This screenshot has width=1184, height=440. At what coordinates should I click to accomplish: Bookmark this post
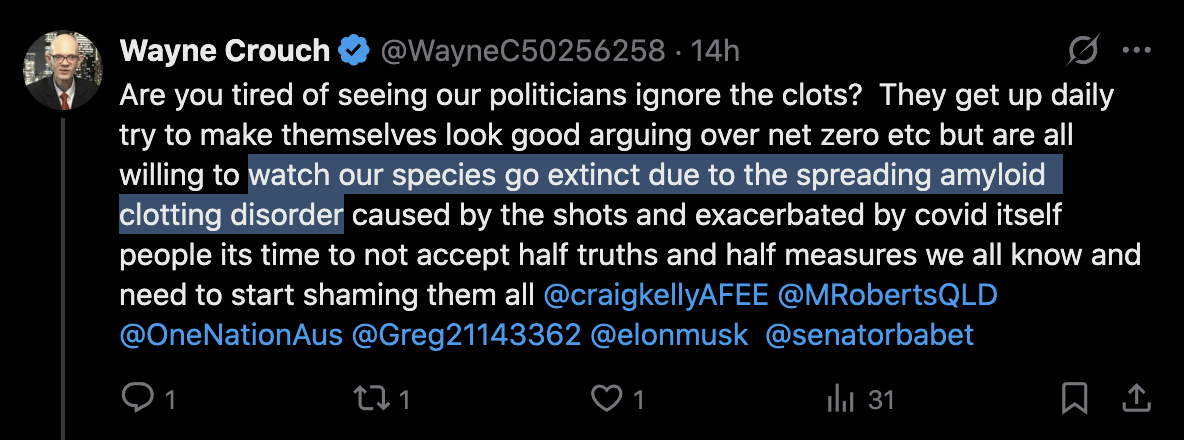coord(1075,399)
